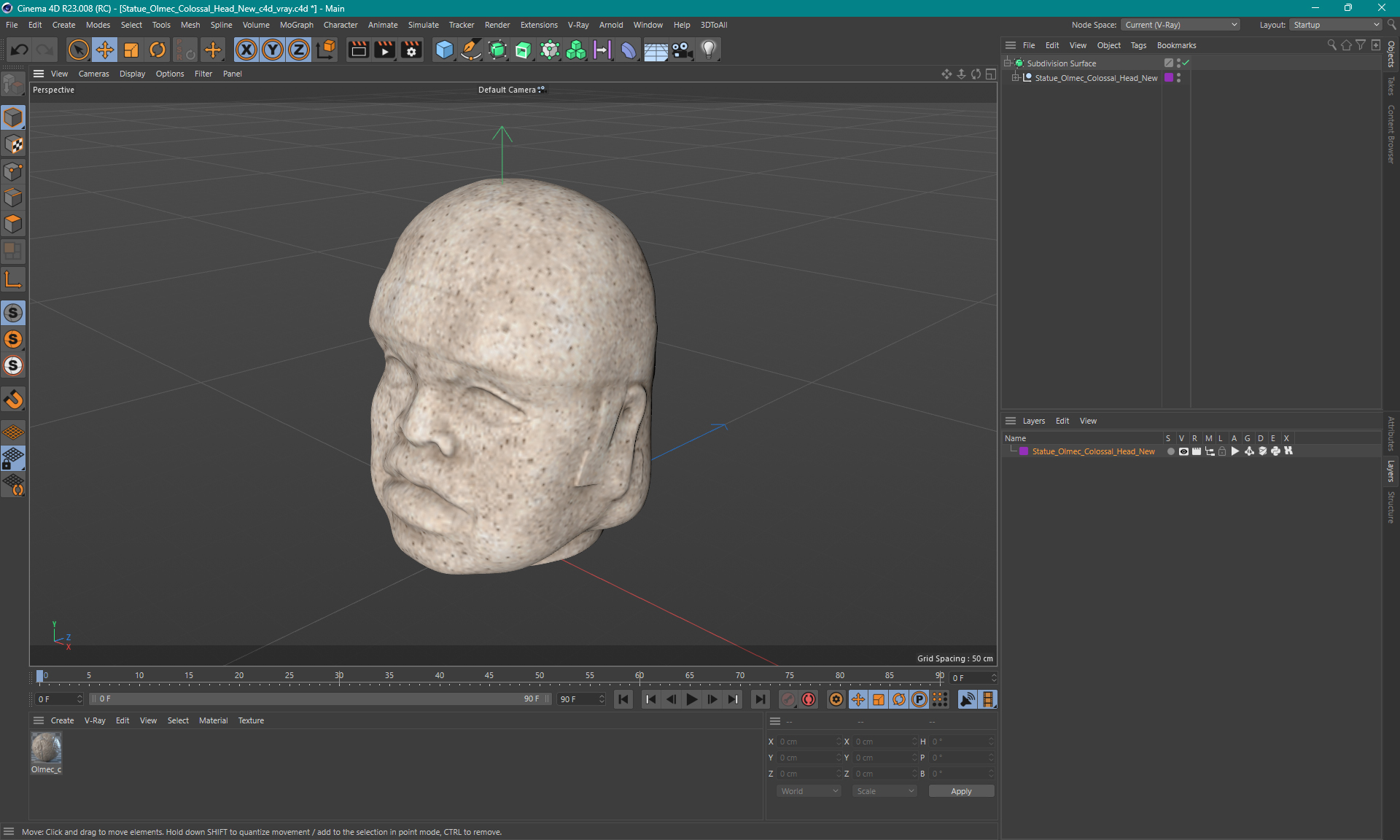Add a Camera object
The height and width of the screenshot is (840, 1400).
point(682,50)
